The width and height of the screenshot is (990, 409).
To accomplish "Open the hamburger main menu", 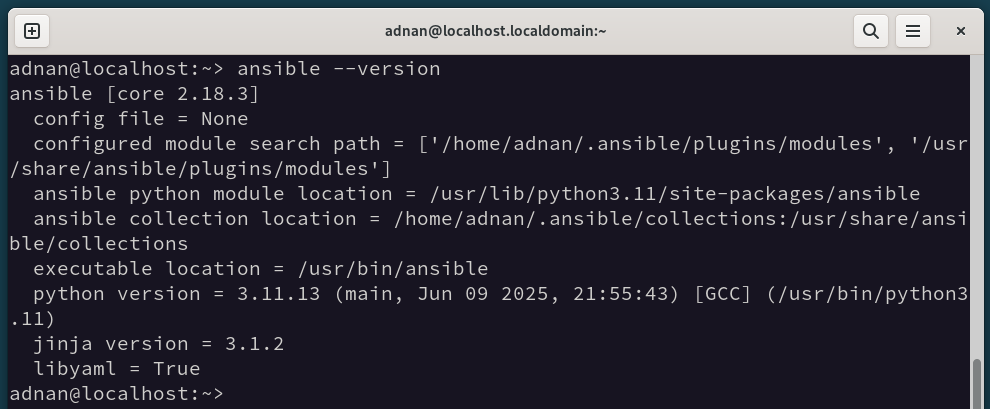I will tap(912, 31).
